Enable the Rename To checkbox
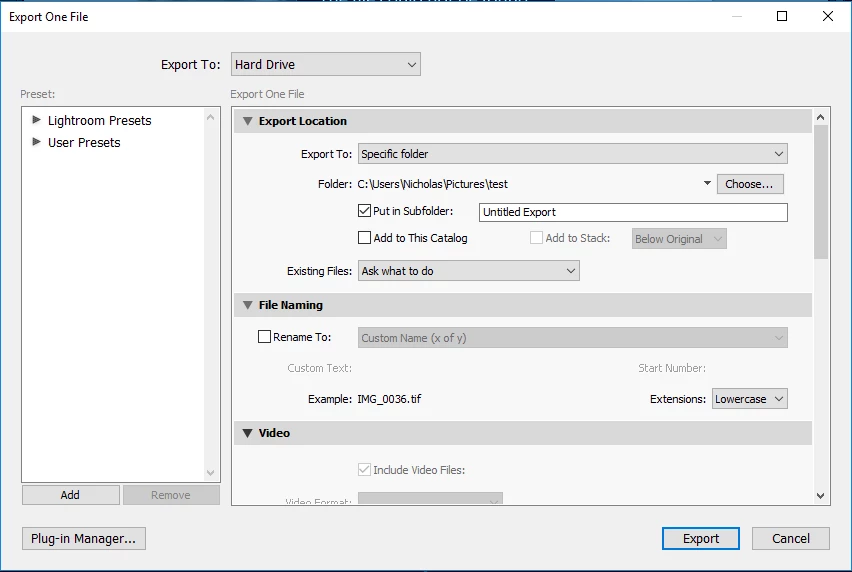Image resolution: width=852 pixels, height=572 pixels. point(264,337)
